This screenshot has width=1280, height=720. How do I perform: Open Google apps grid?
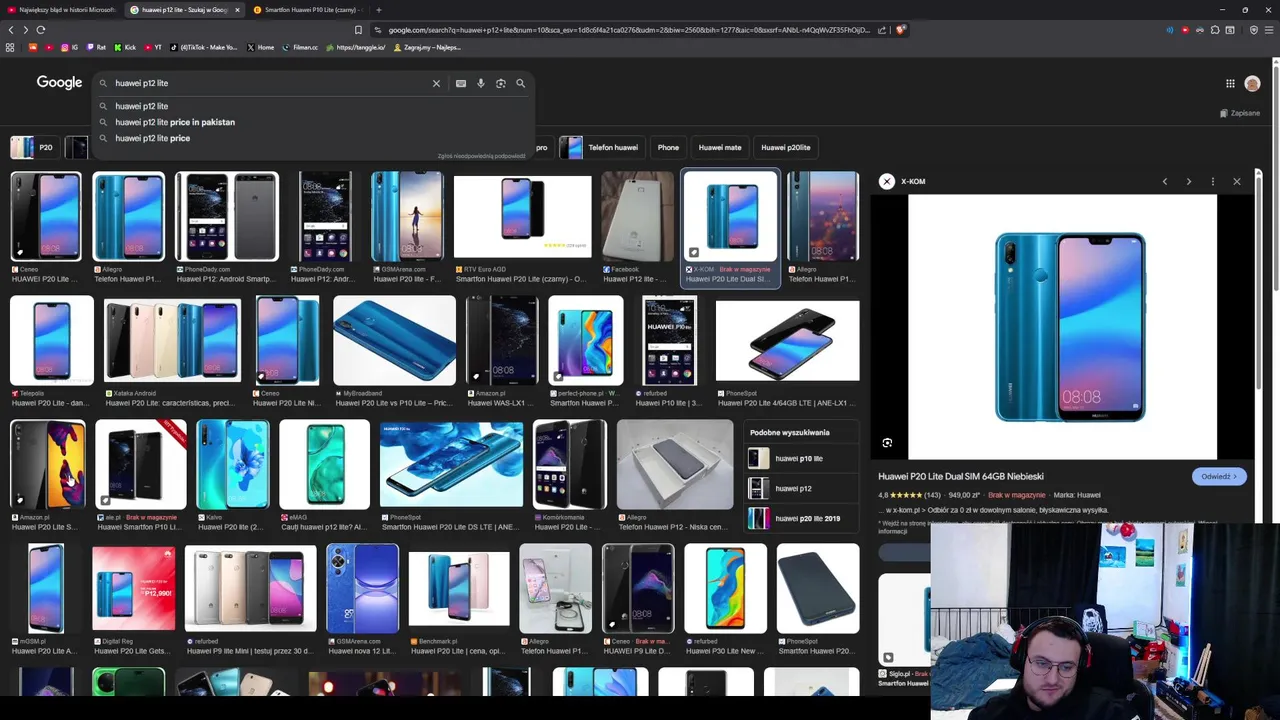(x=1230, y=84)
